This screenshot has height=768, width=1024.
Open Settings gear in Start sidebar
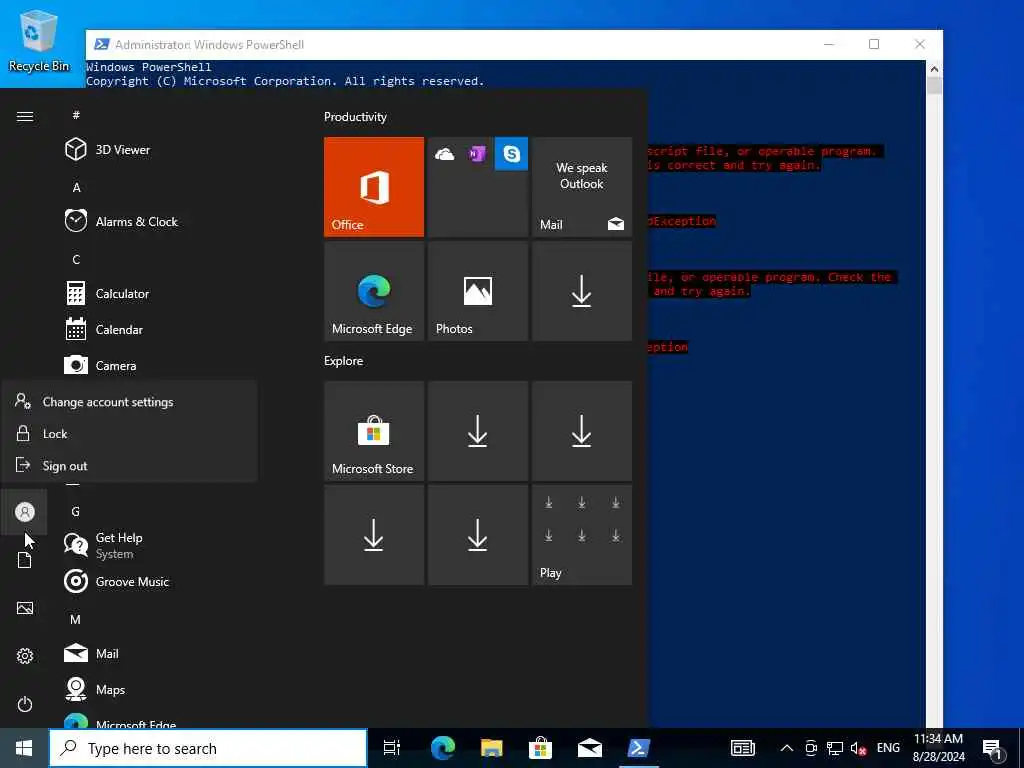click(25, 656)
